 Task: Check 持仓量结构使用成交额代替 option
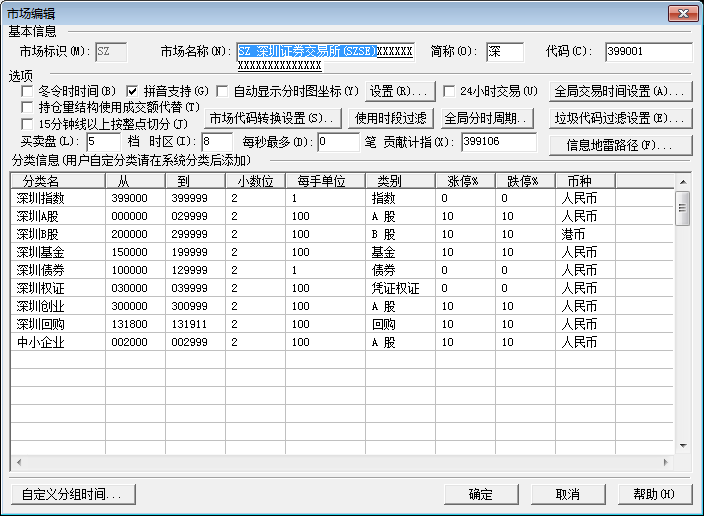28,107
